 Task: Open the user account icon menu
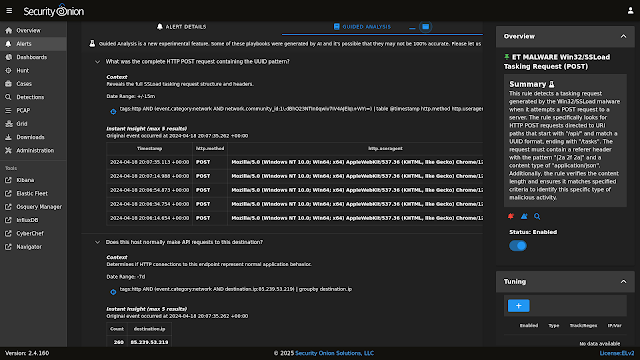[630, 11]
